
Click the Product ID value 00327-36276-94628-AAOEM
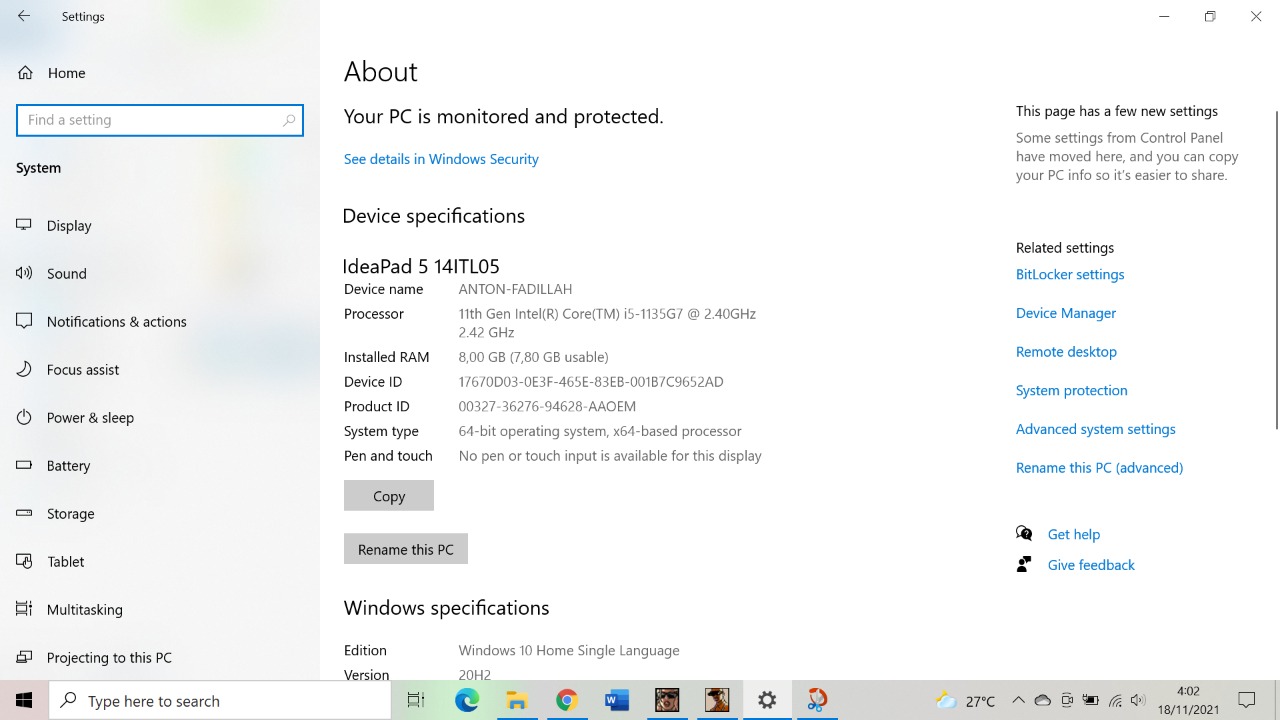point(547,406)
